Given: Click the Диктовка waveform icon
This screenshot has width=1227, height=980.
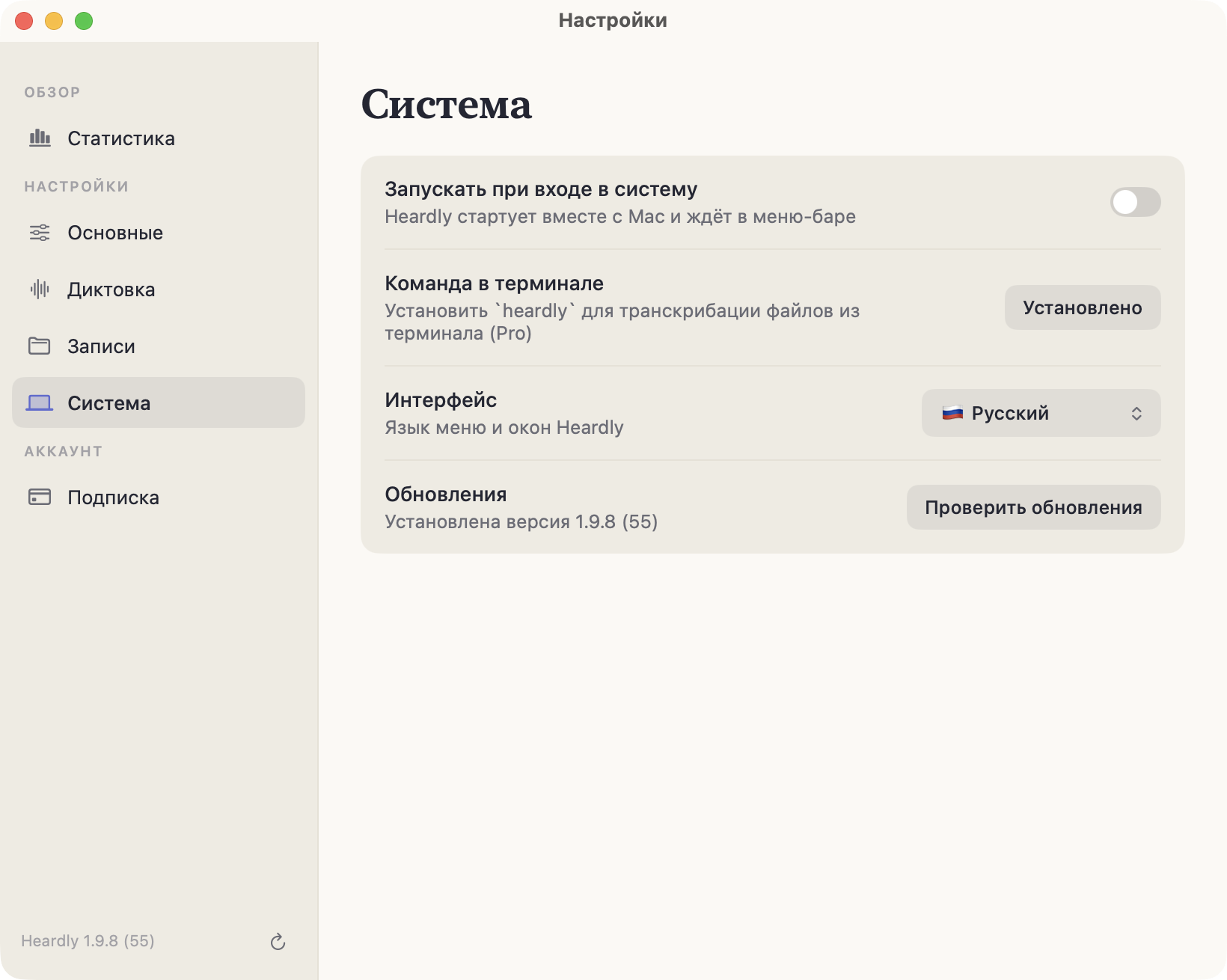Looking at the screenshot, I should pos(40,290).
